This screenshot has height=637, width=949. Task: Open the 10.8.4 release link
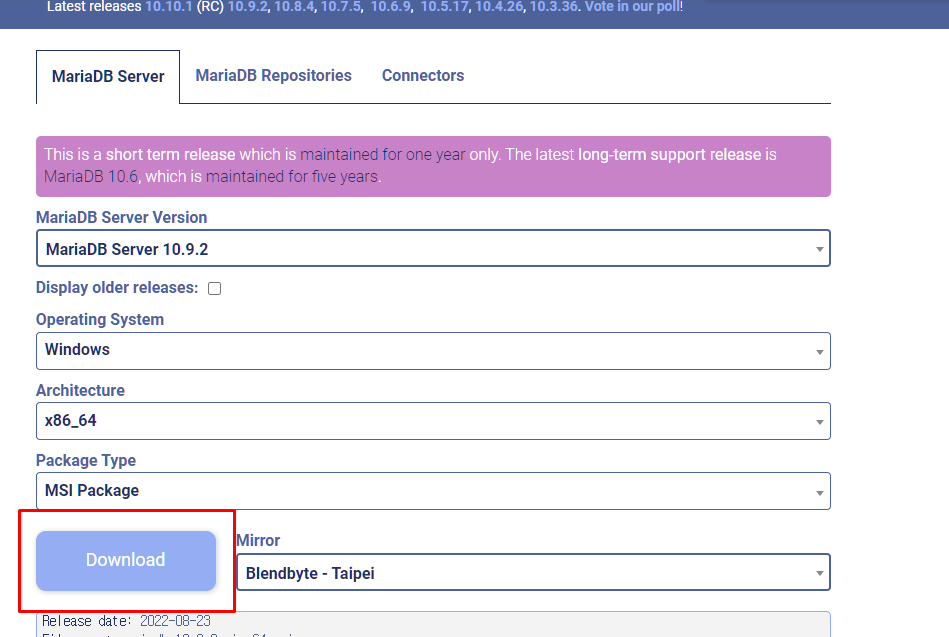(294, 7)
